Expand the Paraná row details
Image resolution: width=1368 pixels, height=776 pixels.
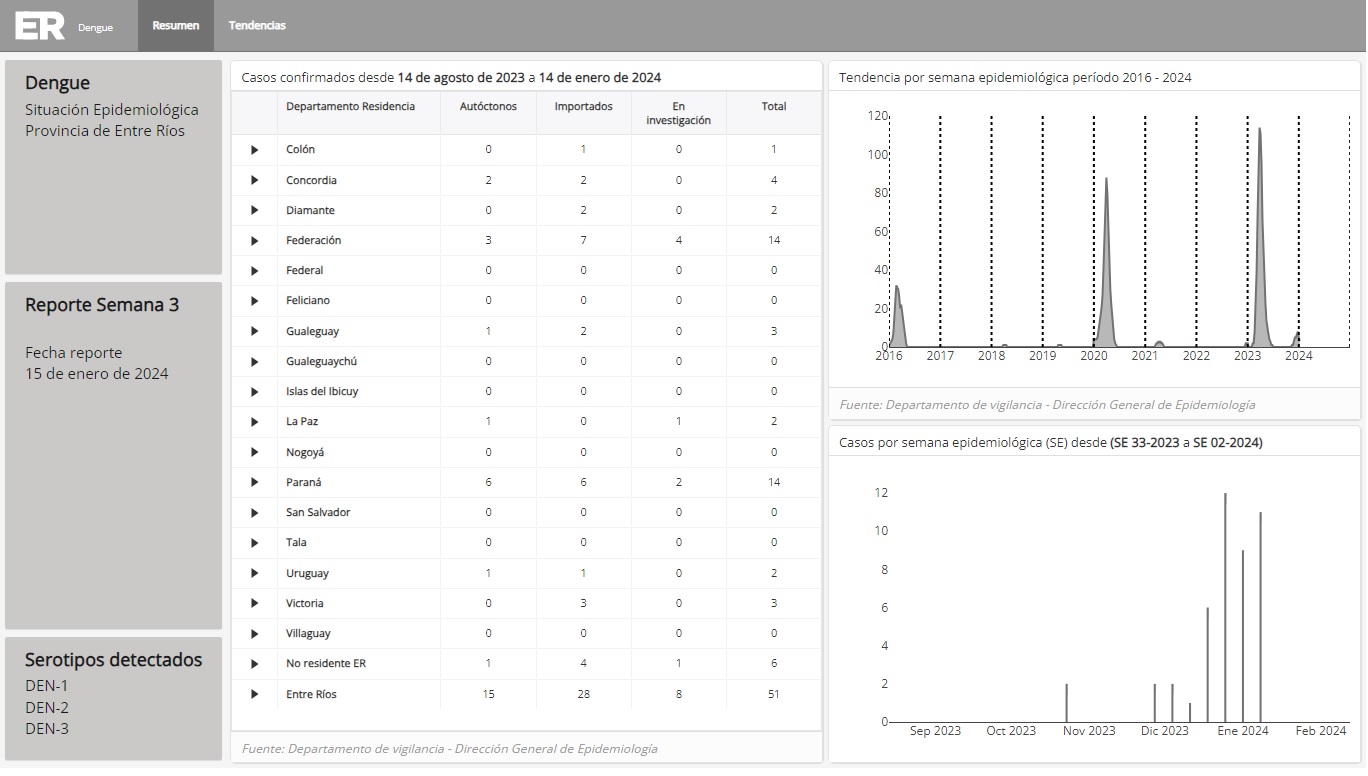(x=254, y=483)
